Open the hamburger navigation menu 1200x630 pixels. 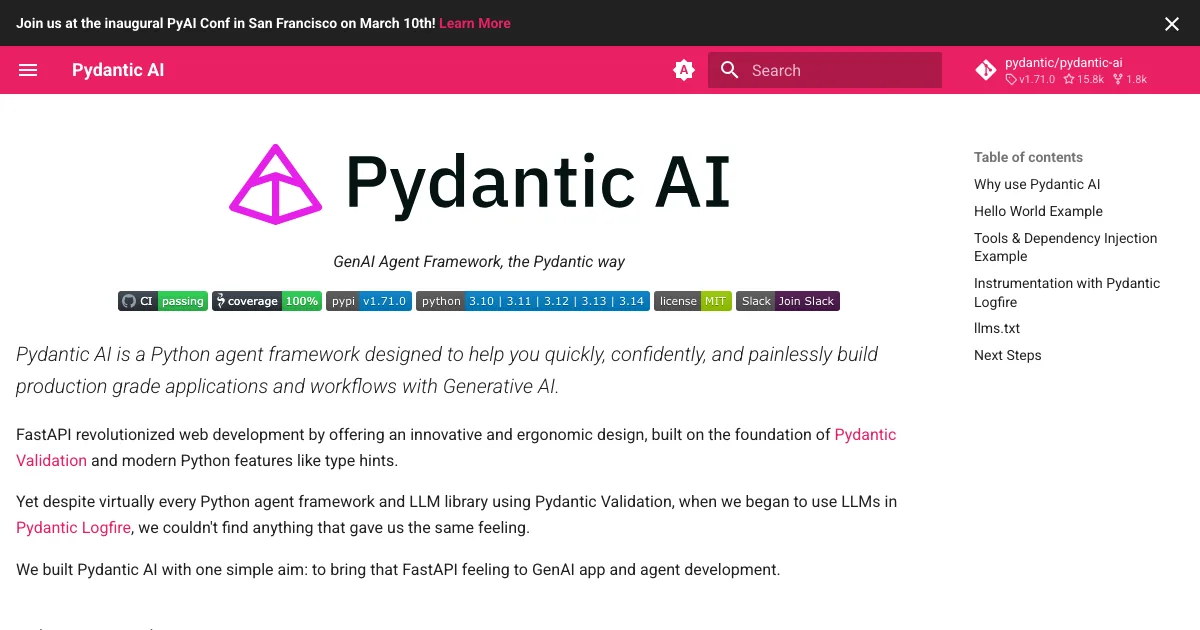click(x=28, y=70)
